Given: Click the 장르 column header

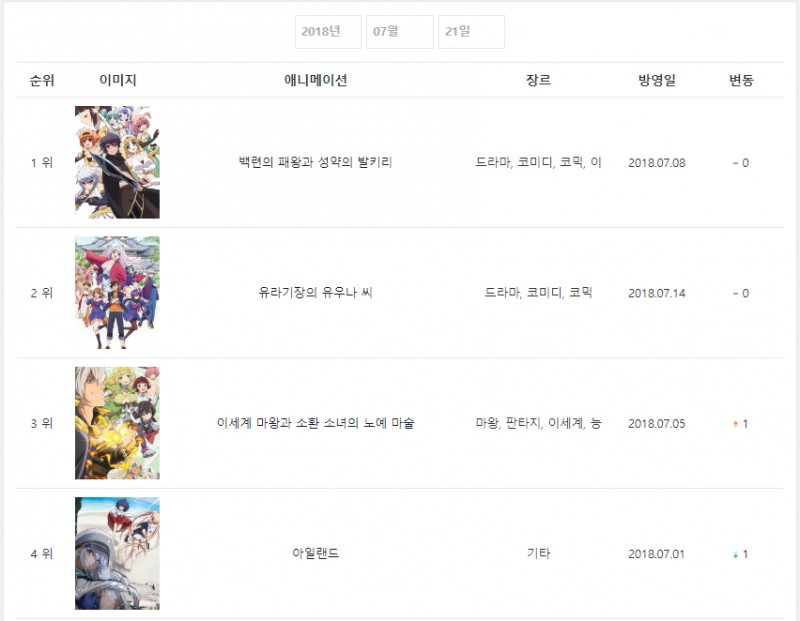Looking at the screenshot, I should tap(538, 80).
